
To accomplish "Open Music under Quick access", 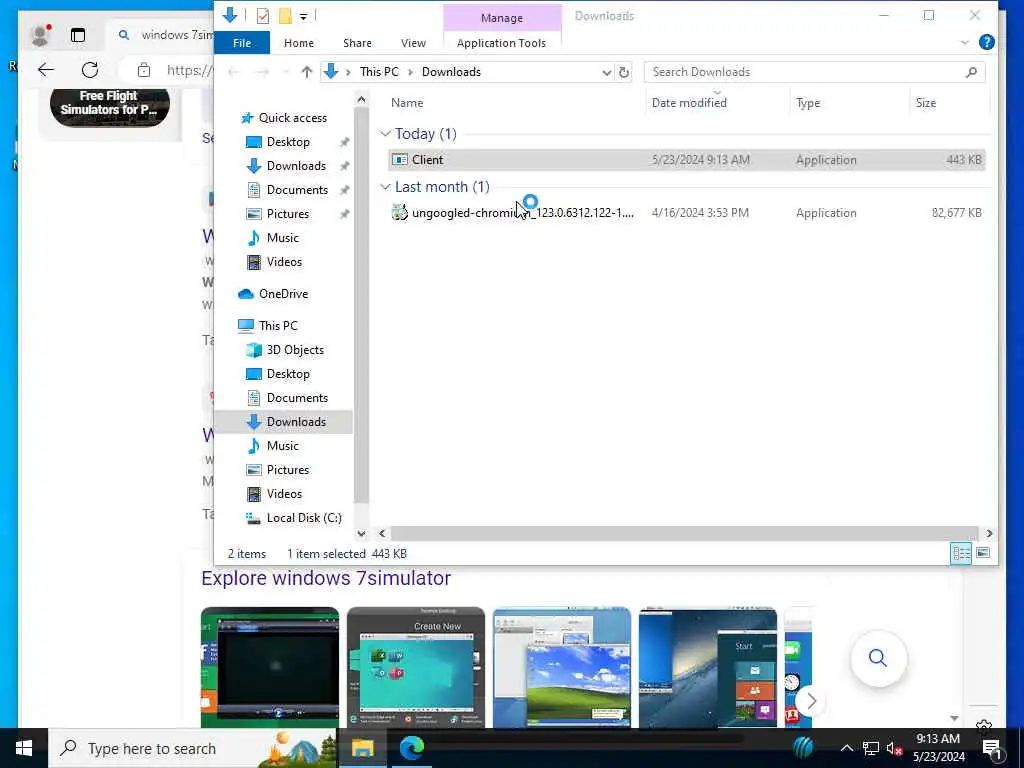I will [x=282, y=238].
